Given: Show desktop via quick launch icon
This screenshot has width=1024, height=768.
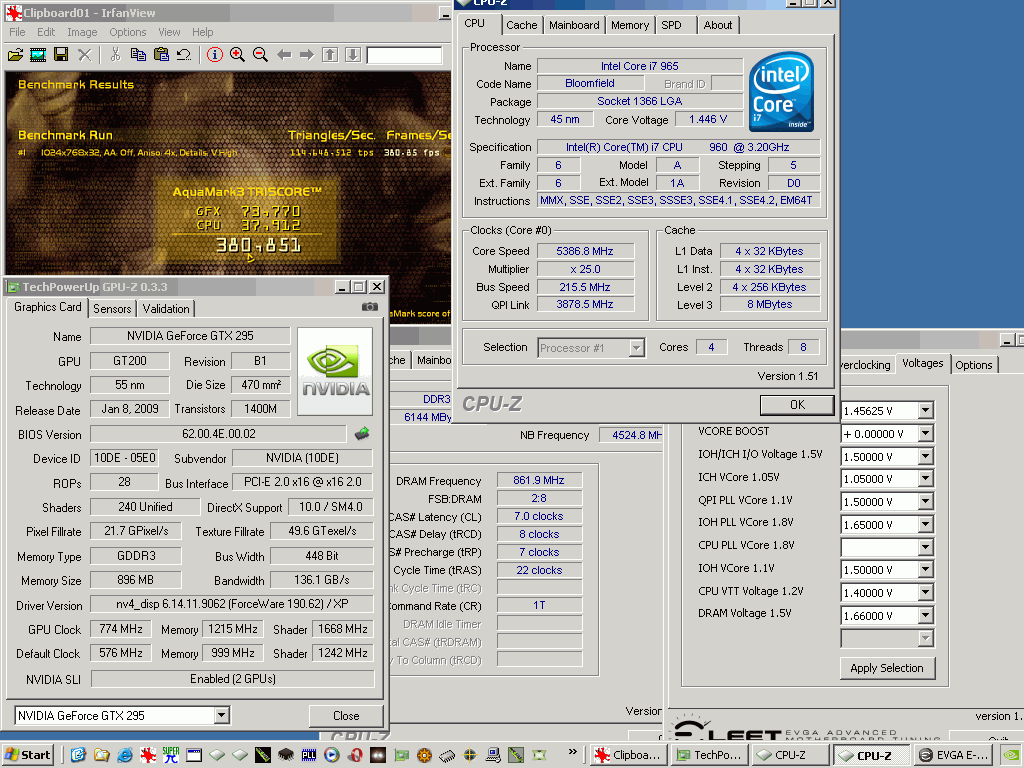Looking at the screenshot, I should pyautogui.click(x=78, y=756).
